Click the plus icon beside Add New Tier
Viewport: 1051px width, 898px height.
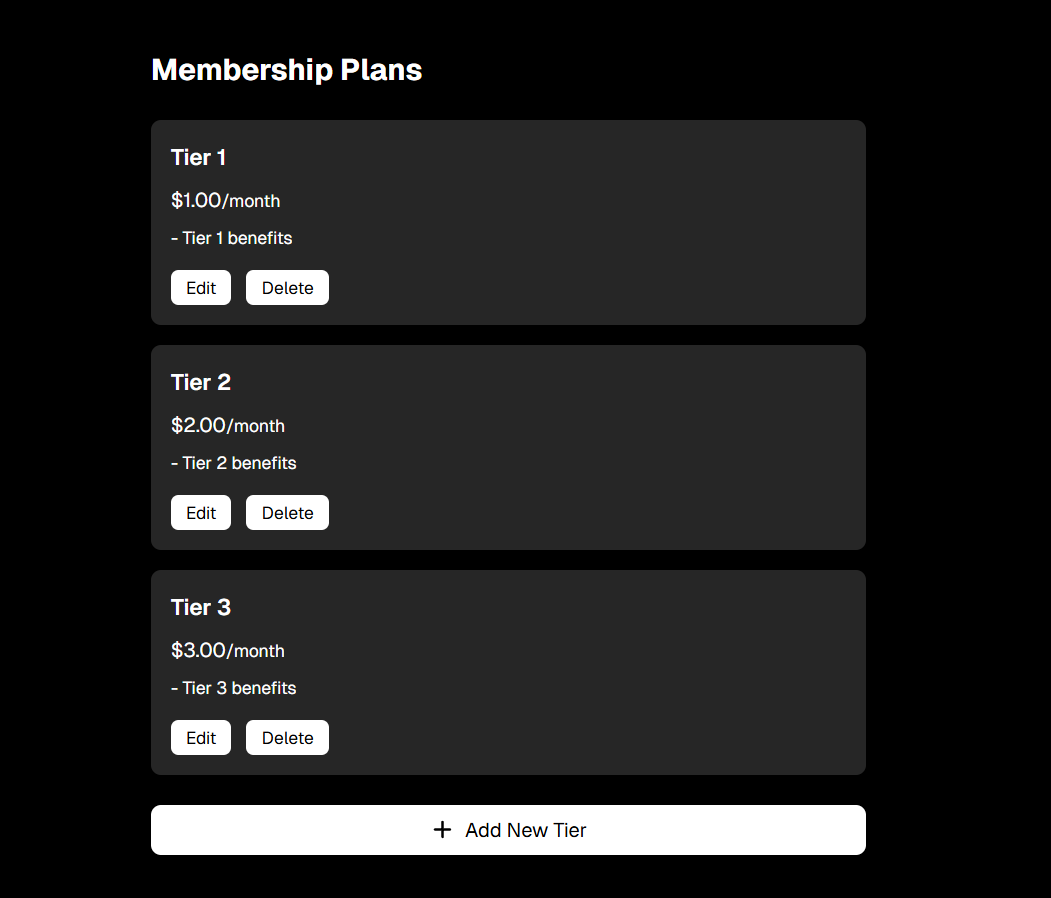pyautogui.click(x=442, y=830)
